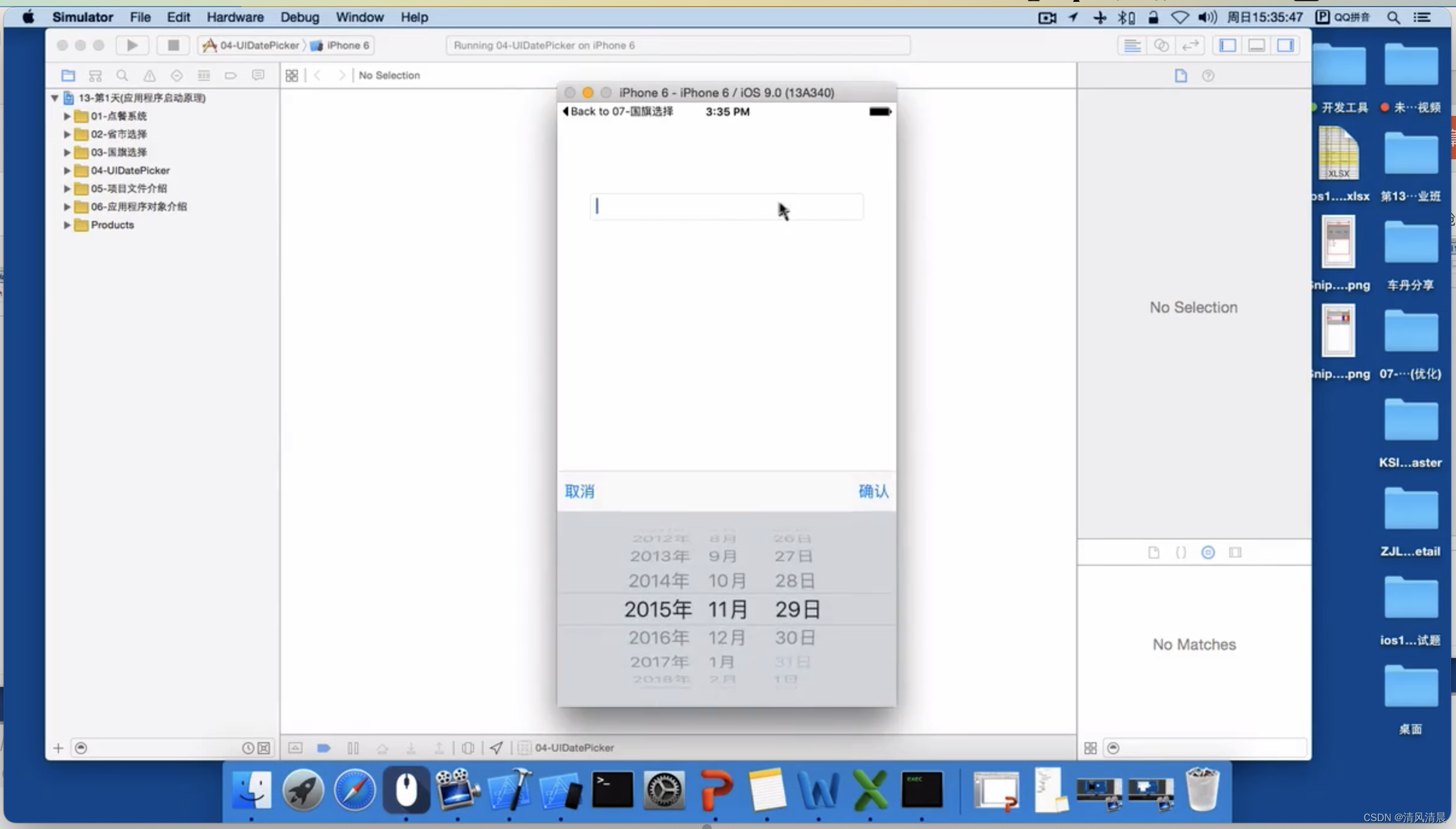The width and height of the screenshot is (1456, 829).
Task: Open the Edit menu
Action: click(179, 17)
